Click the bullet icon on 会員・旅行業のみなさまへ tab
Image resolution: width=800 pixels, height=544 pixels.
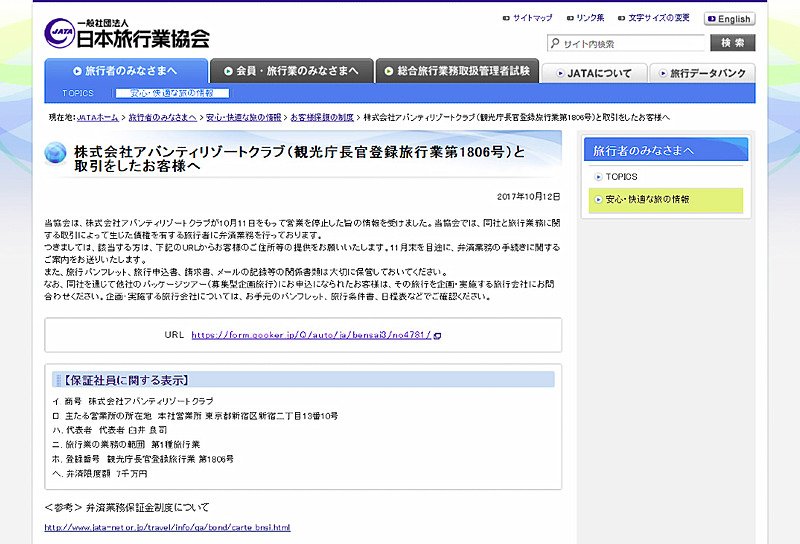click(228, 71)
